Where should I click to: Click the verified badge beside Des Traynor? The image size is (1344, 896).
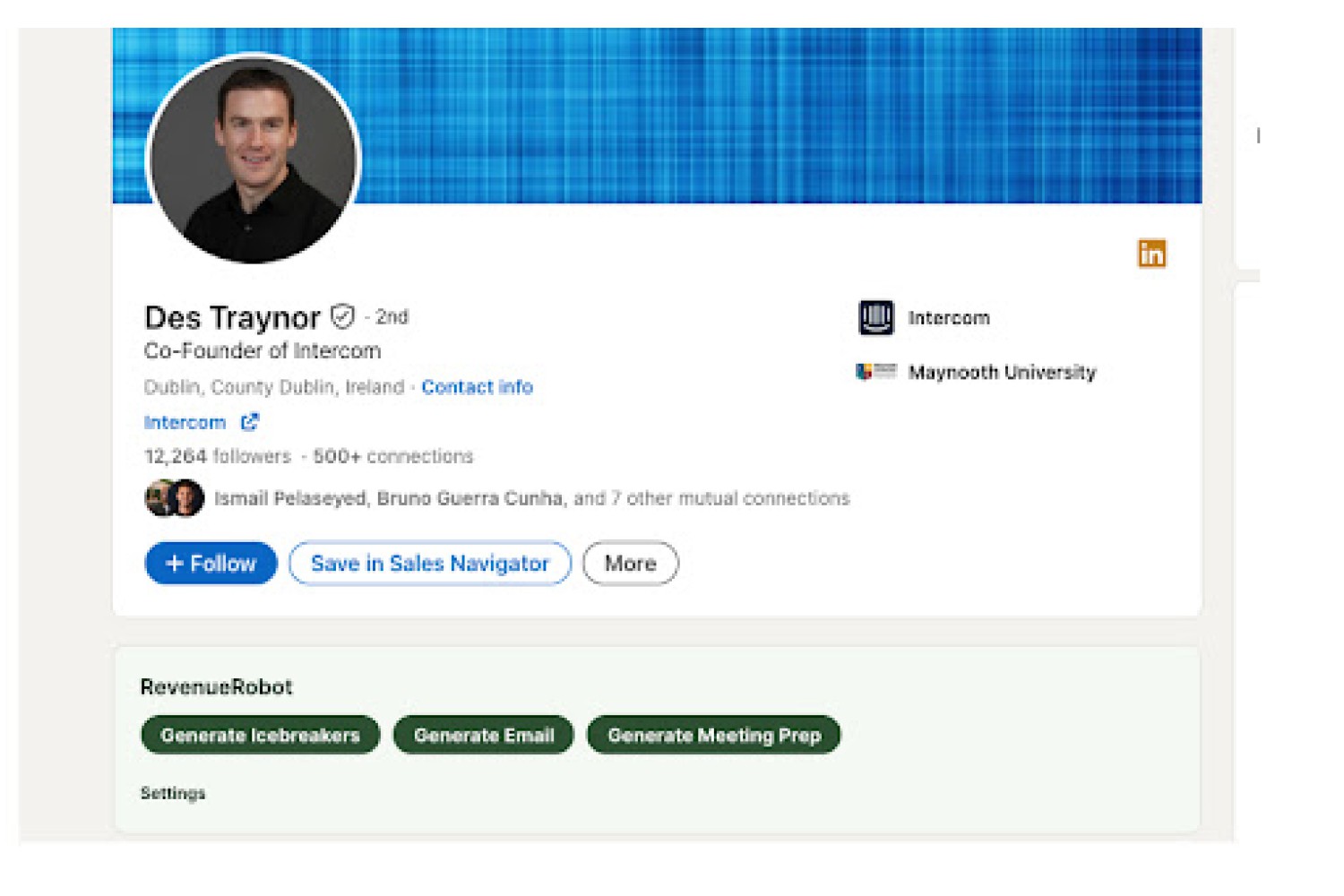pyautogui.click(x=342, y=315)
